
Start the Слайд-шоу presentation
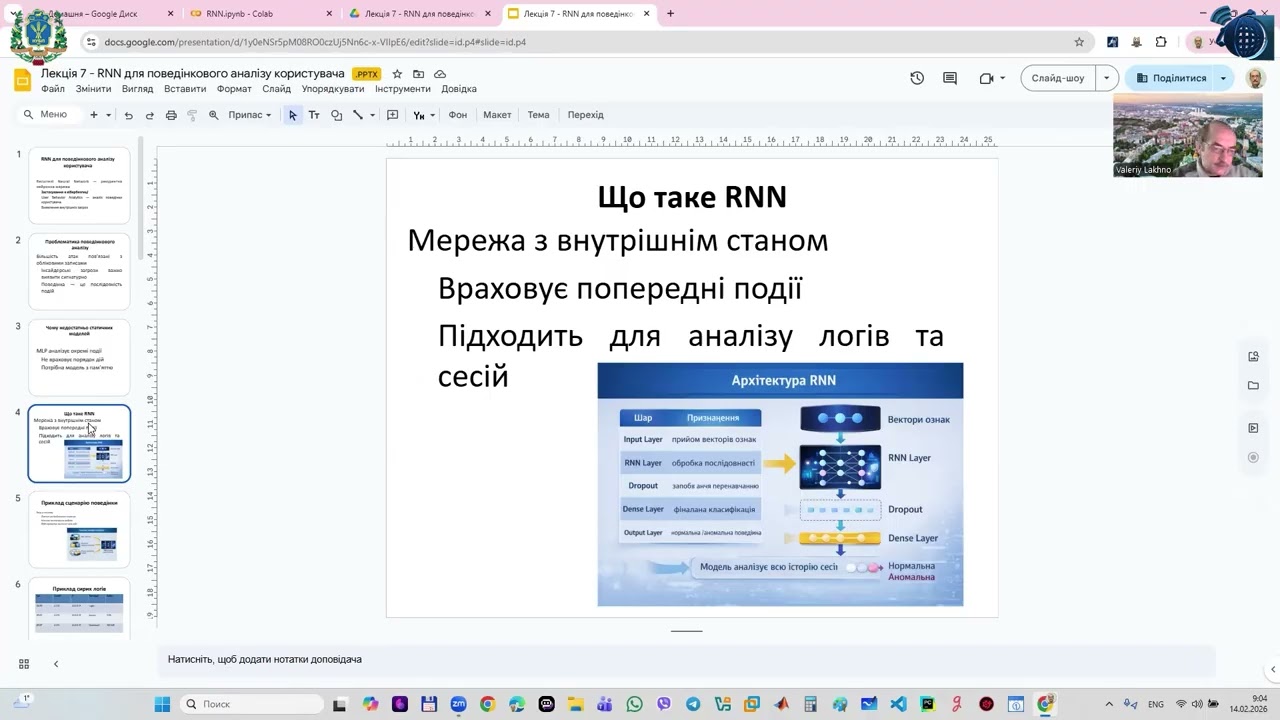tap(1058, 78)
